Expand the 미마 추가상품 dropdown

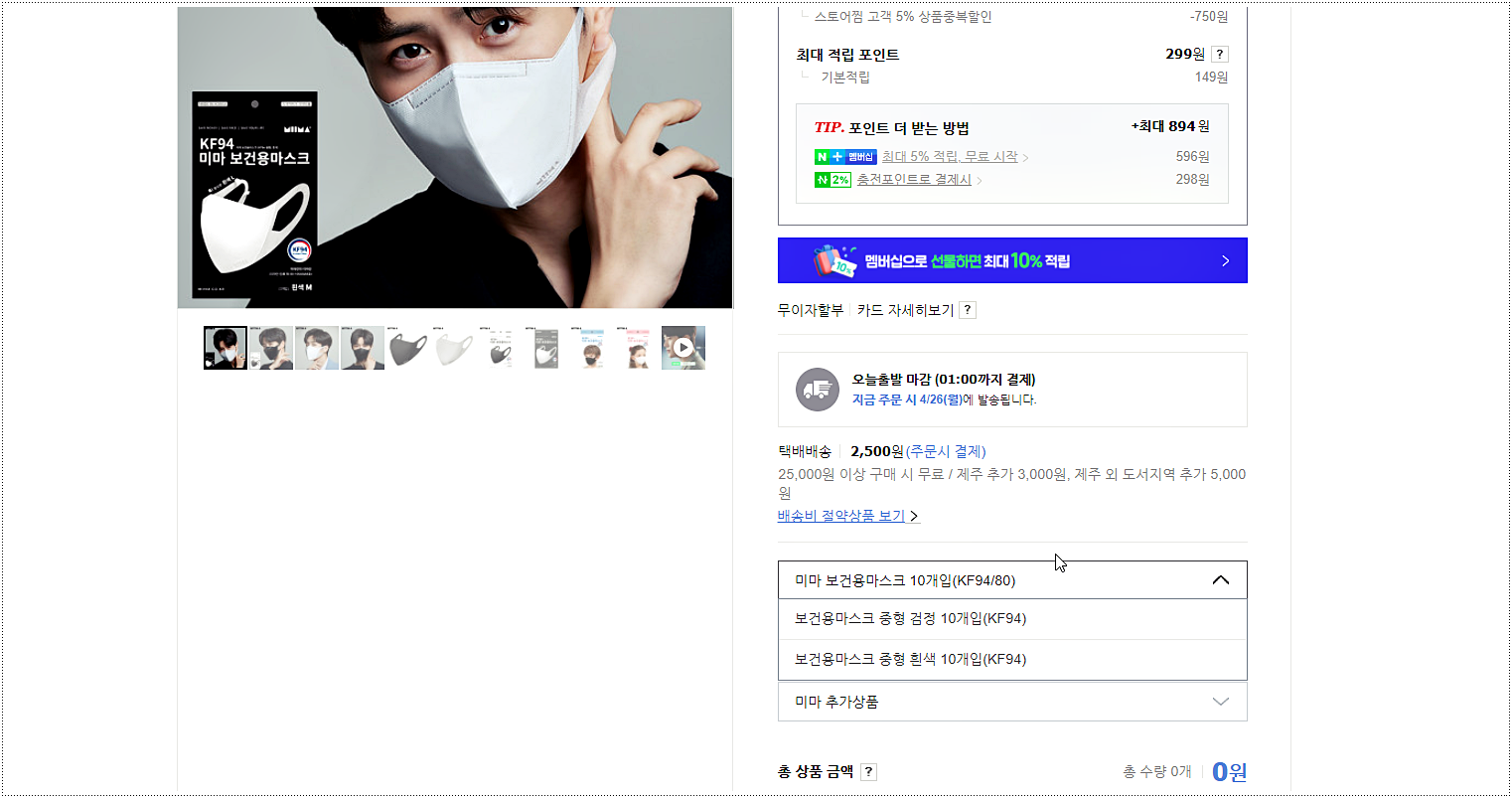(1012, 702)
